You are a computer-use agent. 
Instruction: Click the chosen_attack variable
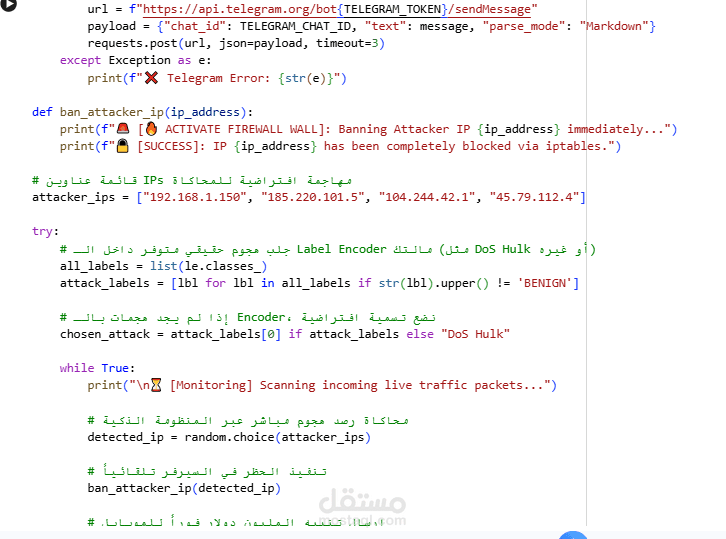point(105,334)
